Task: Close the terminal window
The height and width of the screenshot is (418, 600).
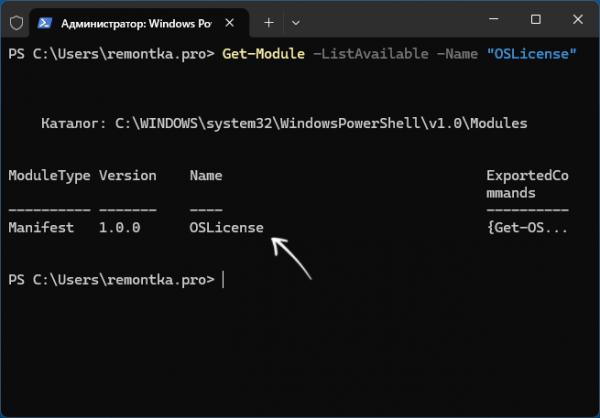Action: point(578,20)
